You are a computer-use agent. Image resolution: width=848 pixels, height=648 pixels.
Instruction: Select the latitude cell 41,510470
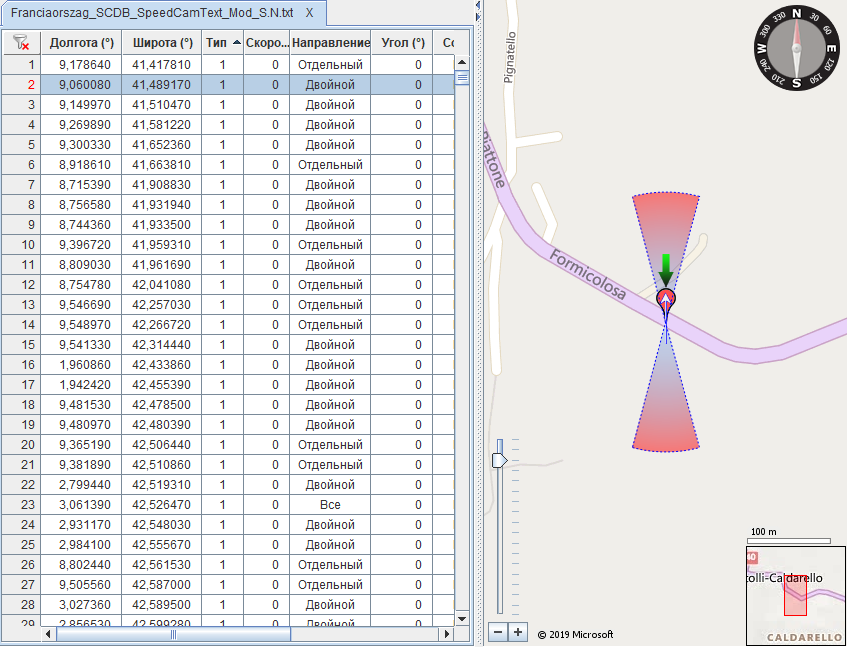pyautogui.click(x=162, y=105)
